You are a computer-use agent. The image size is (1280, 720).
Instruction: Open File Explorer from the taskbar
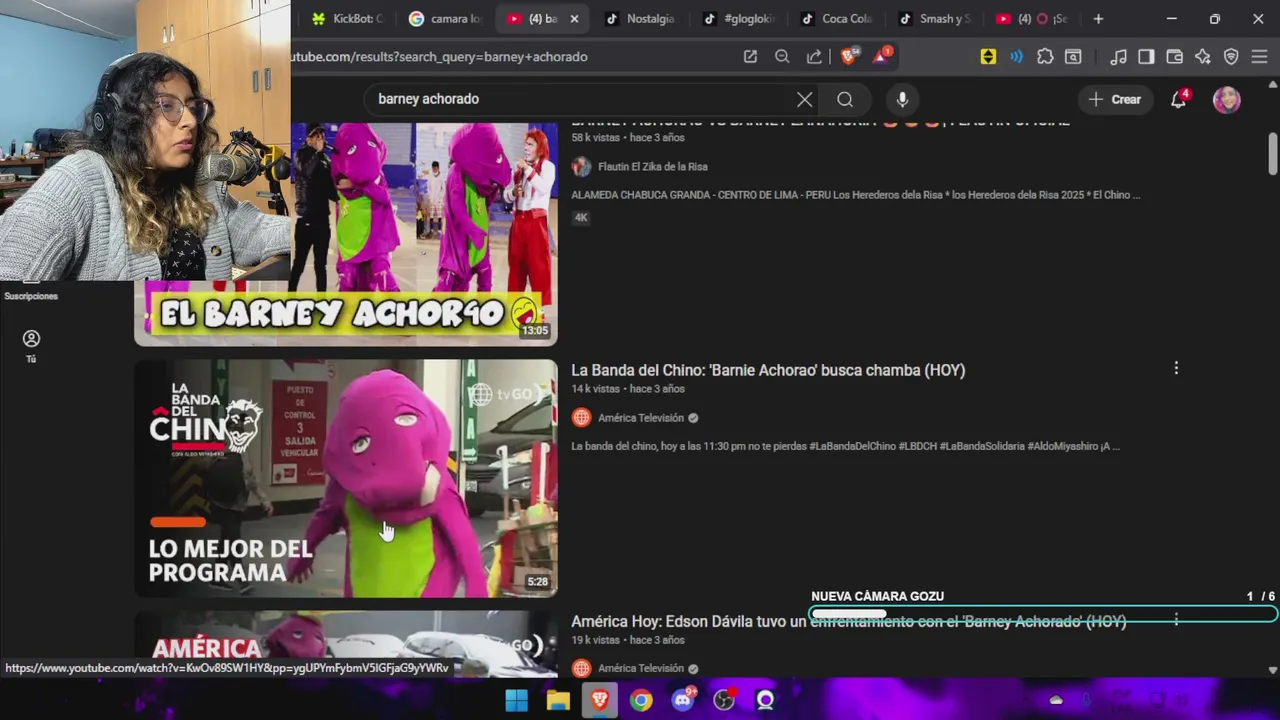pyautogui.click(x=558, y=700)
